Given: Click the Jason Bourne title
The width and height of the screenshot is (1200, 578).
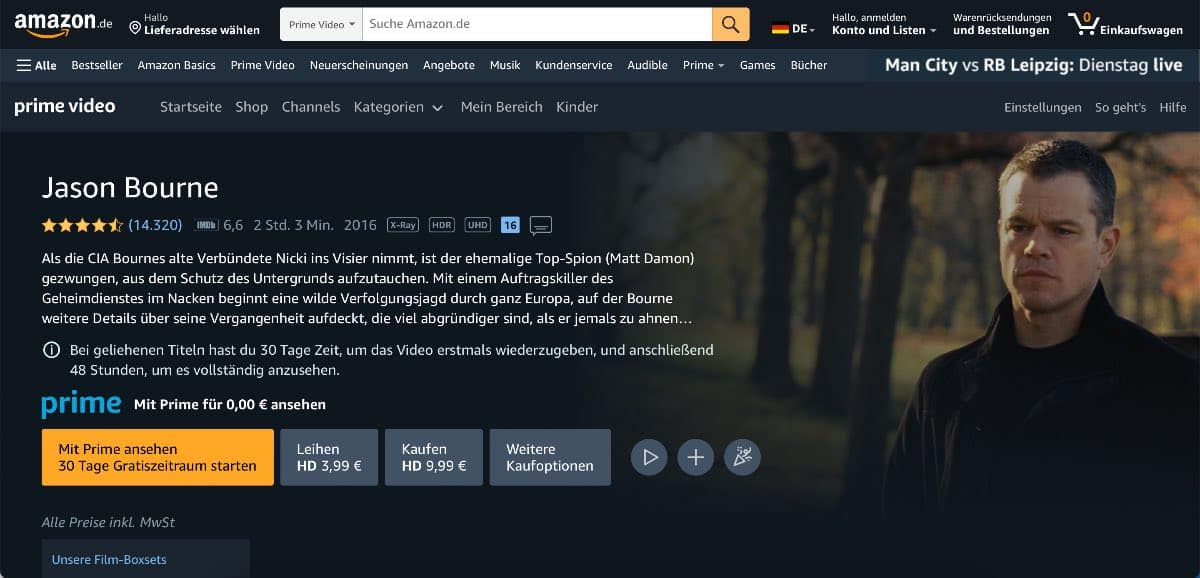Looking at the screenshot, I should pos(130,188).
